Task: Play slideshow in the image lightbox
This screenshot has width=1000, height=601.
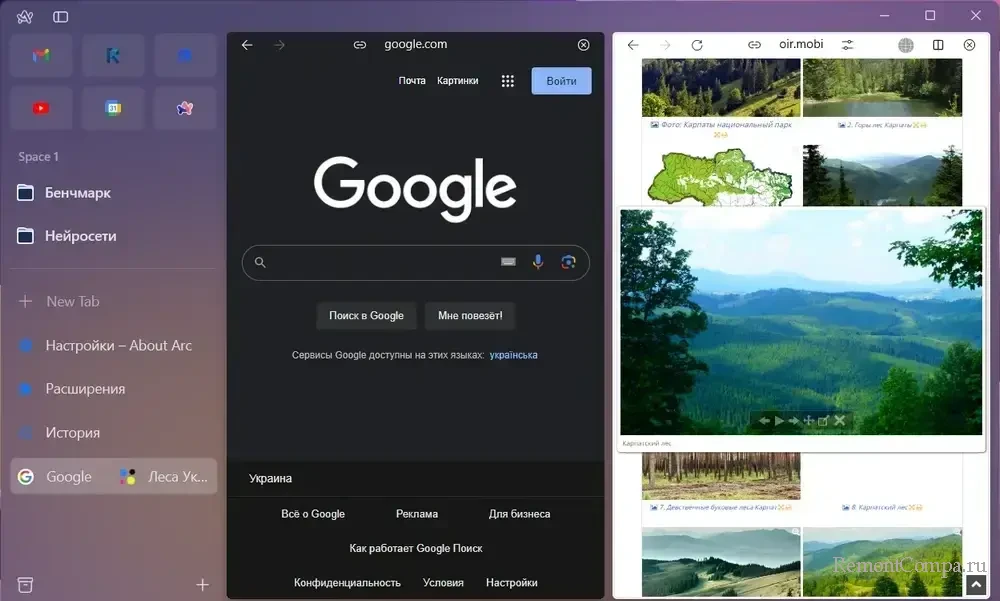Action: pyautogui.click(x=779, y=421)
